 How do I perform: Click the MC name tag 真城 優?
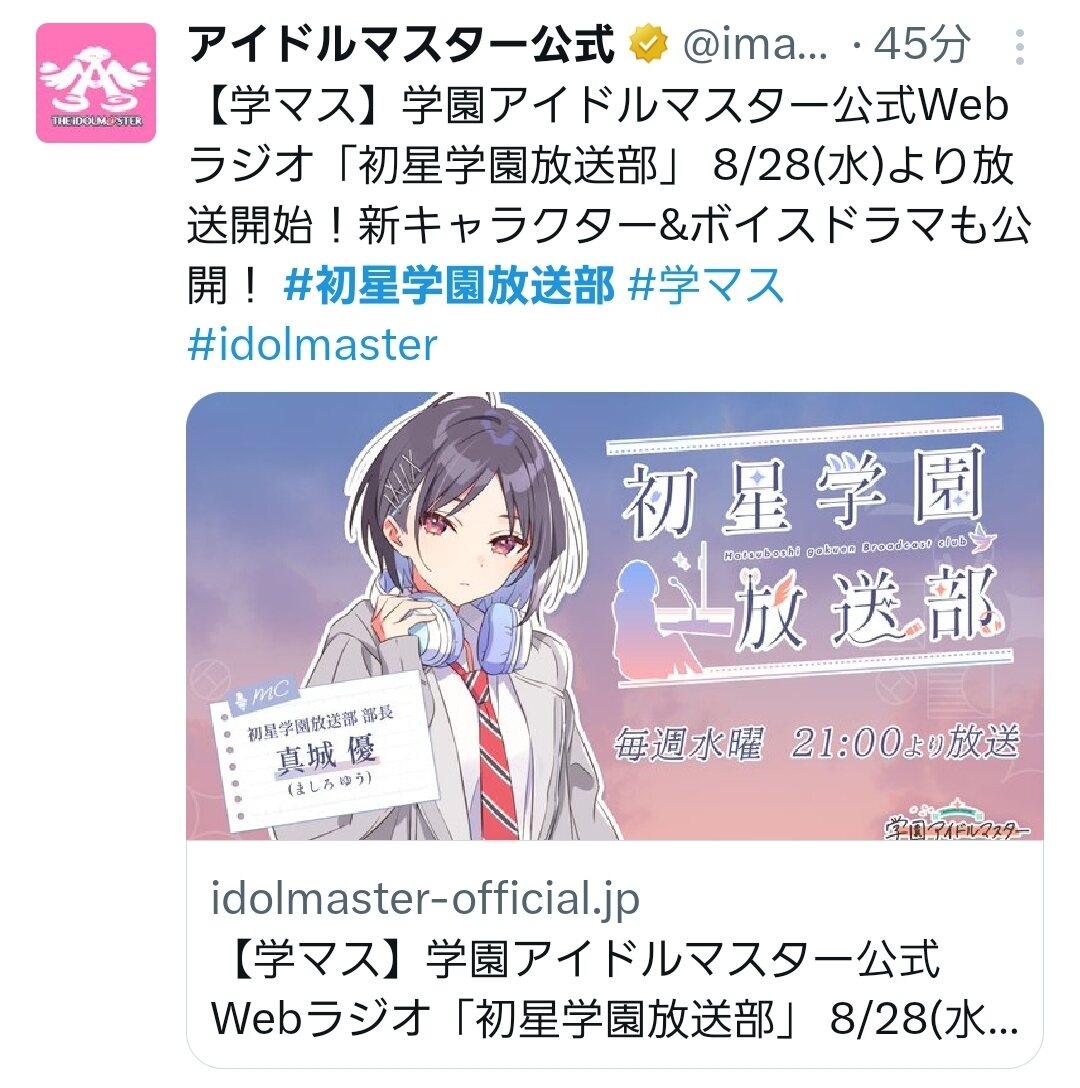click(x=324, y=754)
